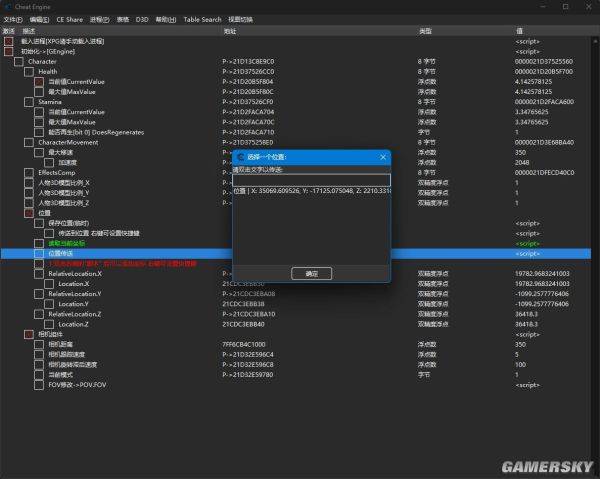Image resolution: width=600 pixels, height=479 pixels.
Task: Toggle the Character row checkbox
Action: point(19,62)
